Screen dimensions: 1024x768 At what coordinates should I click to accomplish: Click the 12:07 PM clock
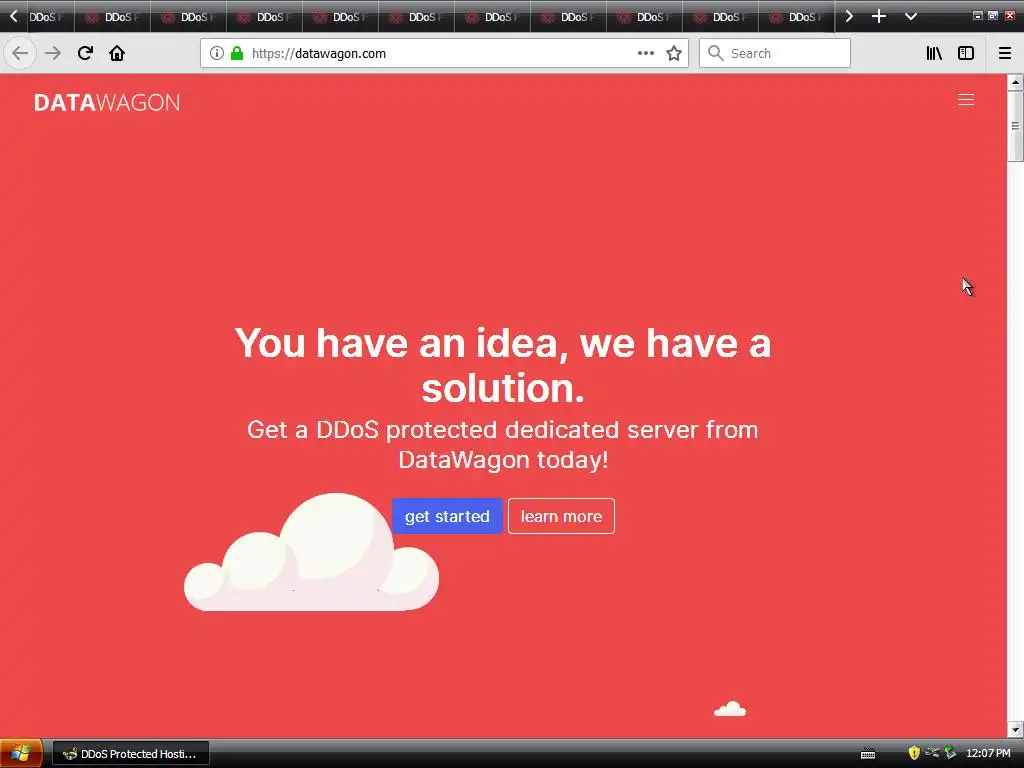tap(988, 754)
